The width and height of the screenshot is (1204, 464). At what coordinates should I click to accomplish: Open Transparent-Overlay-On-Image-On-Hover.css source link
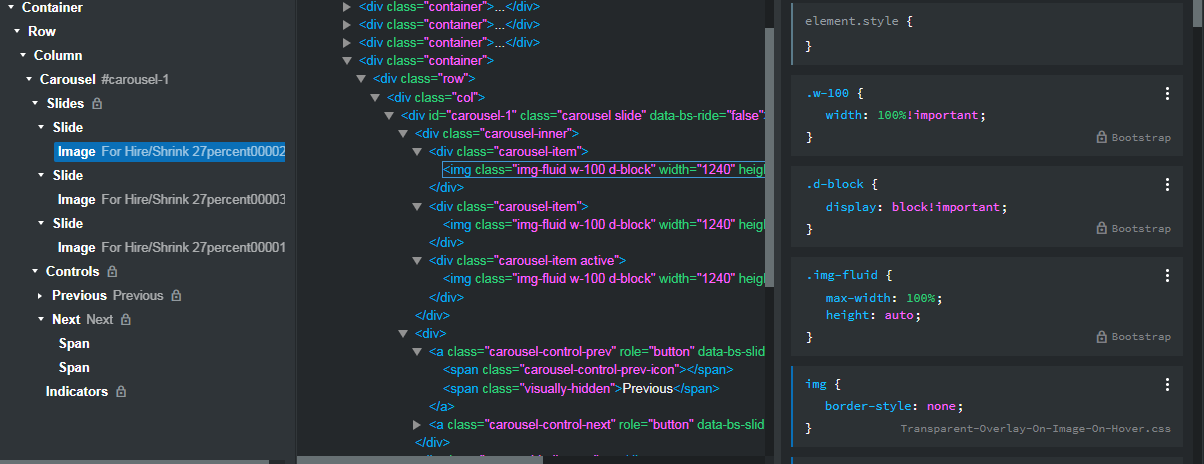1035,429
